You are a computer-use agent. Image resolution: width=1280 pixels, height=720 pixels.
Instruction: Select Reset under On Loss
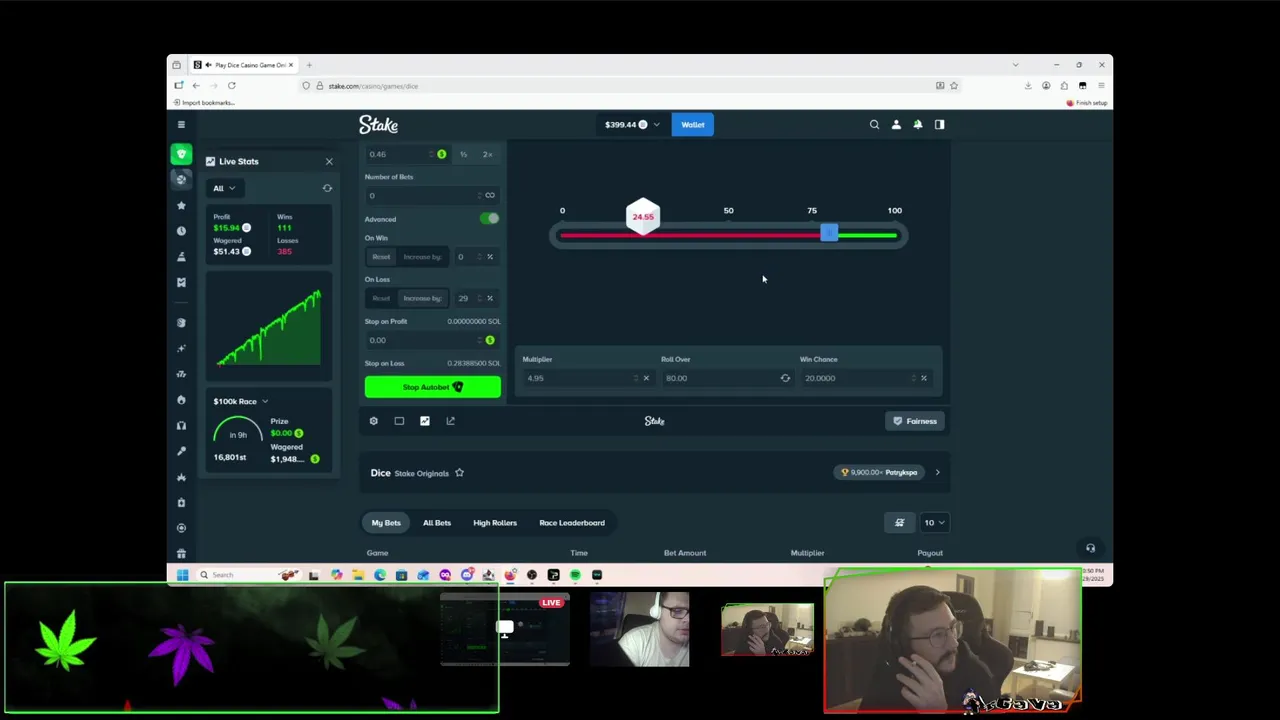point(381,298)
